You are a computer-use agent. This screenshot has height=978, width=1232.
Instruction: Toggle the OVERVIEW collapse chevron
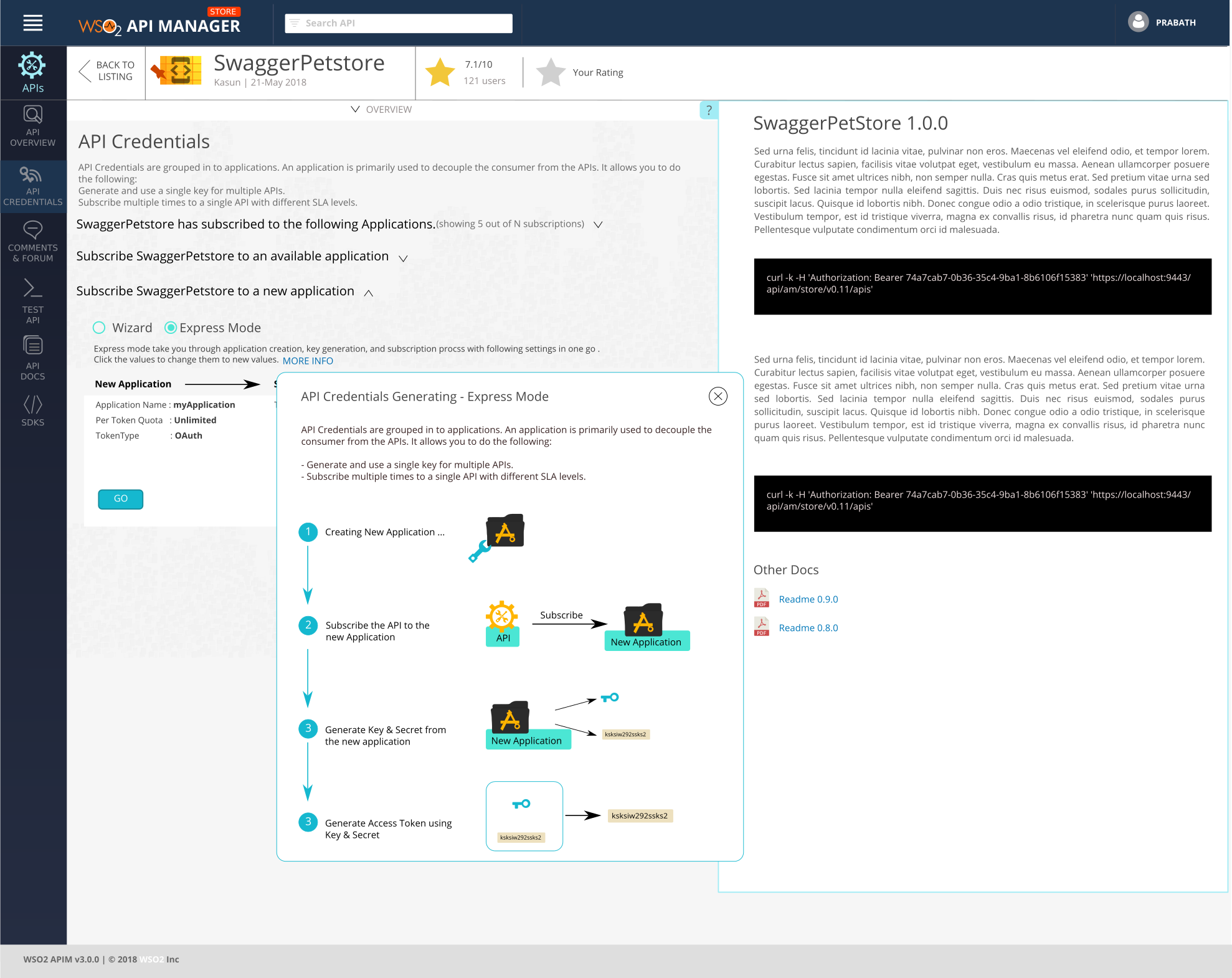pos(355,109)
